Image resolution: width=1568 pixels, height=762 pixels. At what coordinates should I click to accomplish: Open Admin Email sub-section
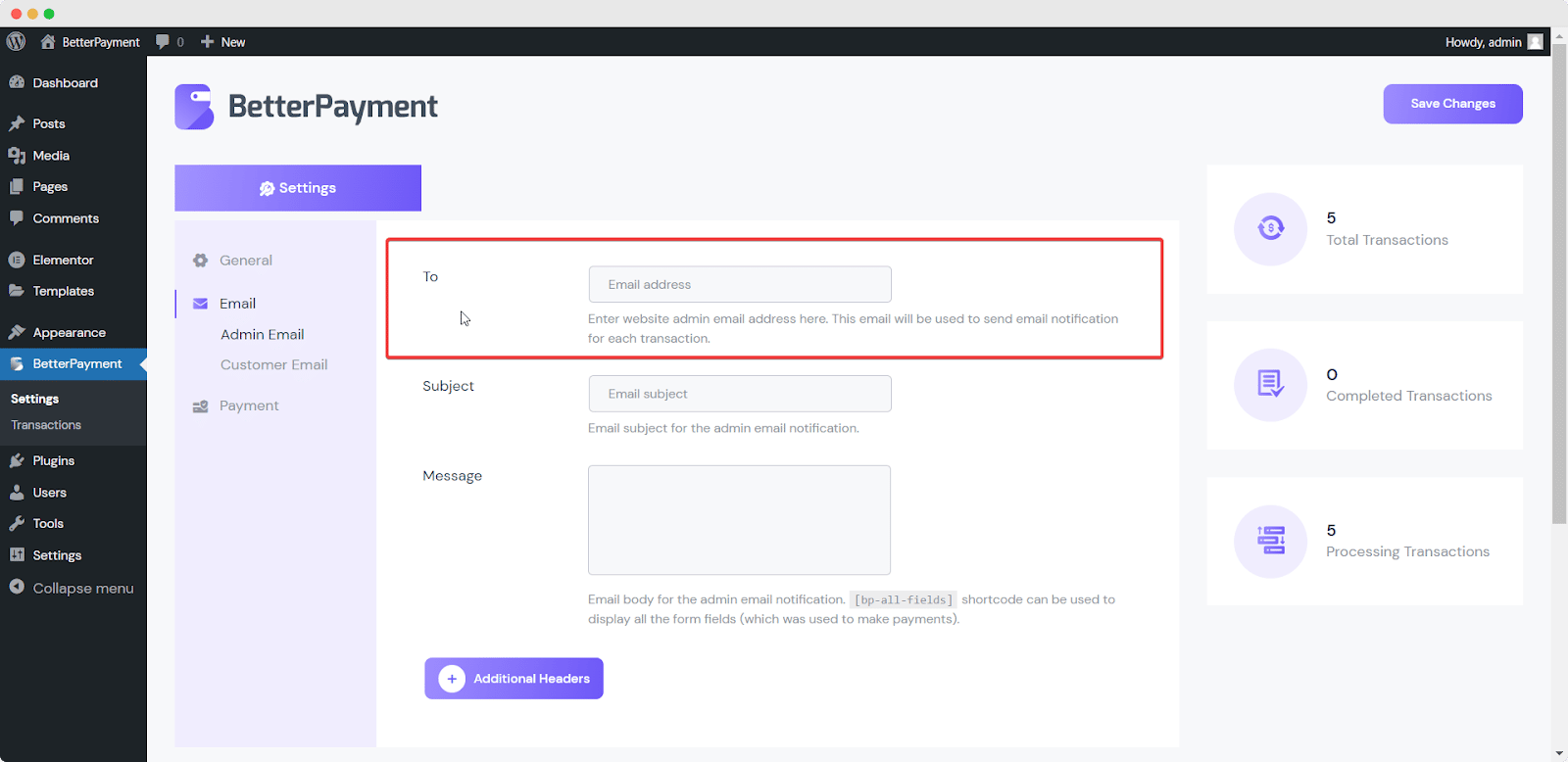pyautogui.click(x=263, y=334)
